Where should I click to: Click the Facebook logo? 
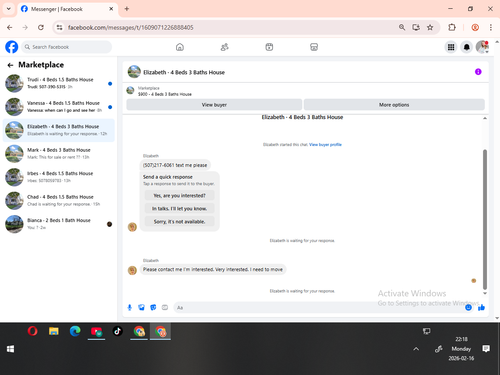[x=12, y=47]
